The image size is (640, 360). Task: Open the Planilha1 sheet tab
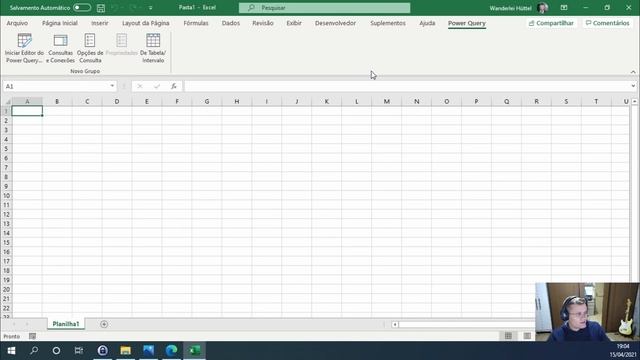coord(66,324)
